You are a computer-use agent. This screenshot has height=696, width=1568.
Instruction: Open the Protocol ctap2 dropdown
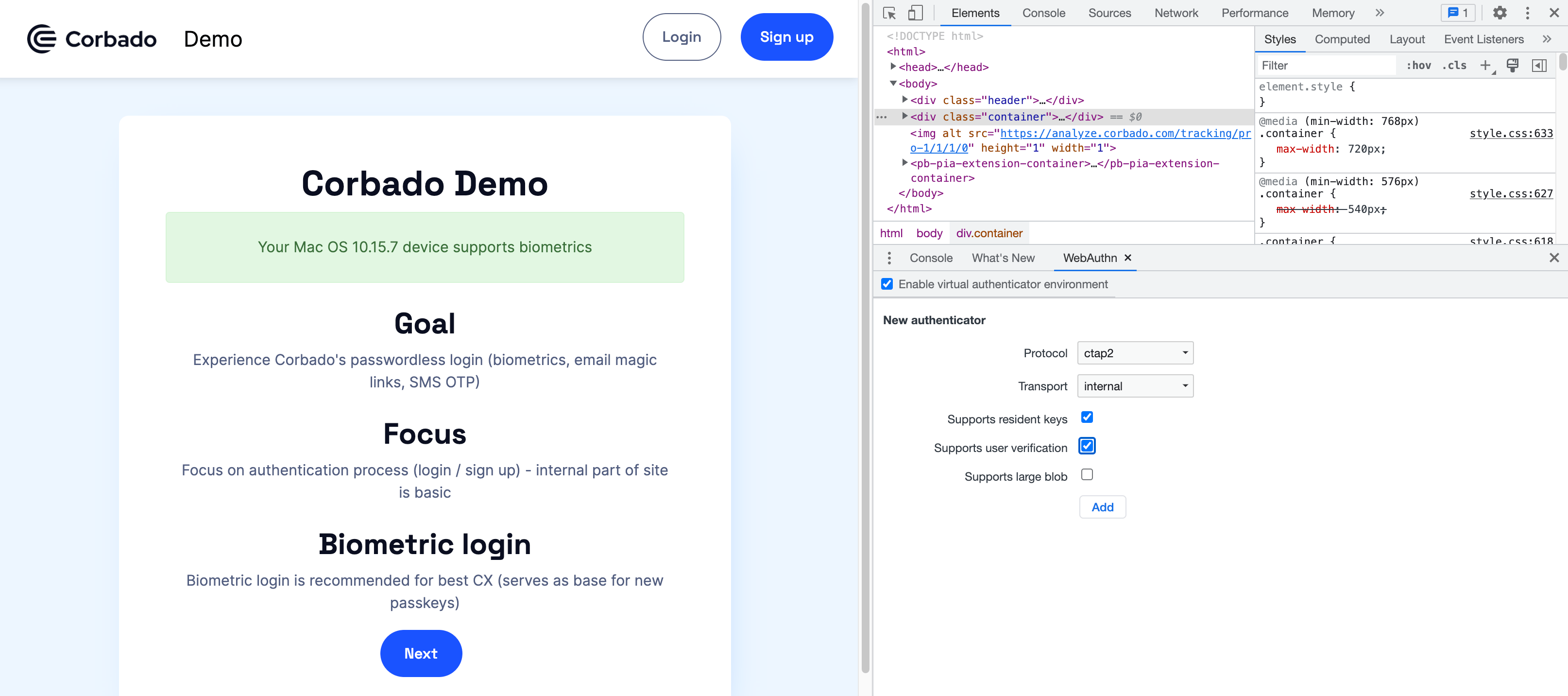point(1135,353)
